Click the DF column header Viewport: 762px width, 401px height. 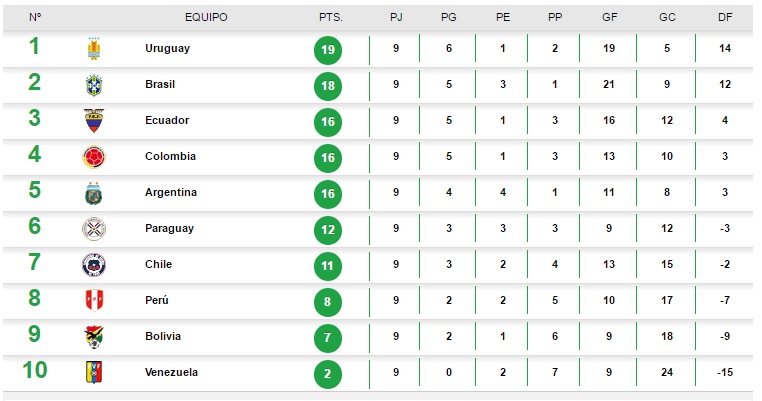pyautogui.click(x=724, y=17)
